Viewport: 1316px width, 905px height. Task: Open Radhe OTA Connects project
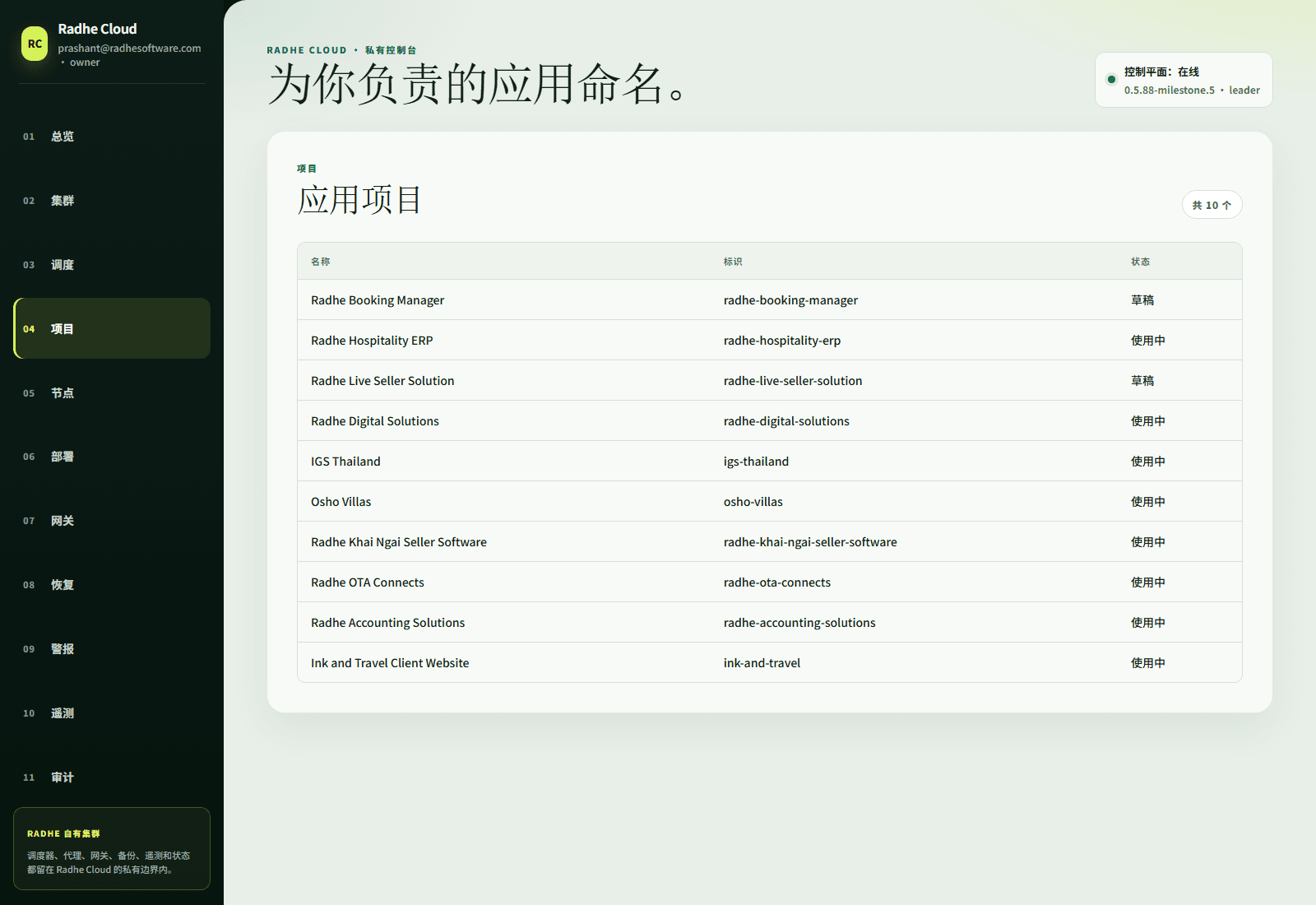368,582
